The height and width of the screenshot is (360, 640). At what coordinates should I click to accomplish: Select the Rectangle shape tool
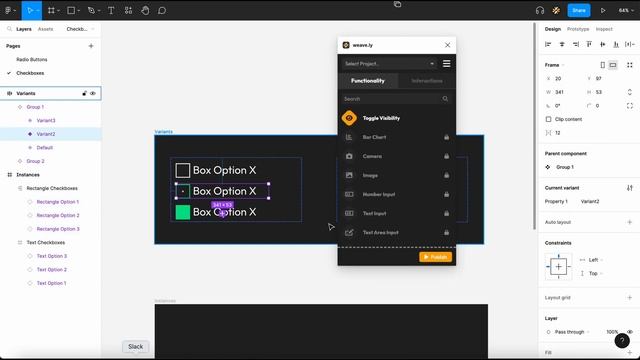71,11
